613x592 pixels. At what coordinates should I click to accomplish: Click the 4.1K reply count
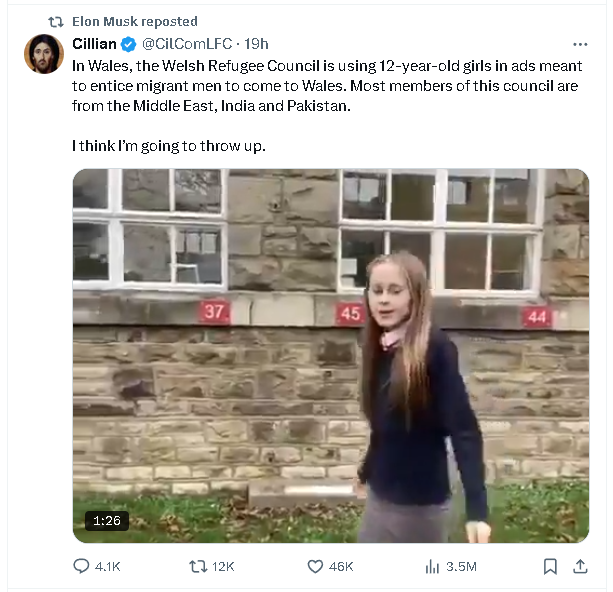pos(107,567)
